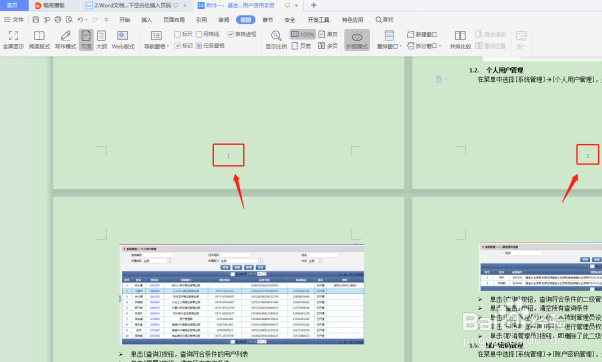Open the Insert ribbon tab (插入)

pyautogui.click(x=147, y=20)
